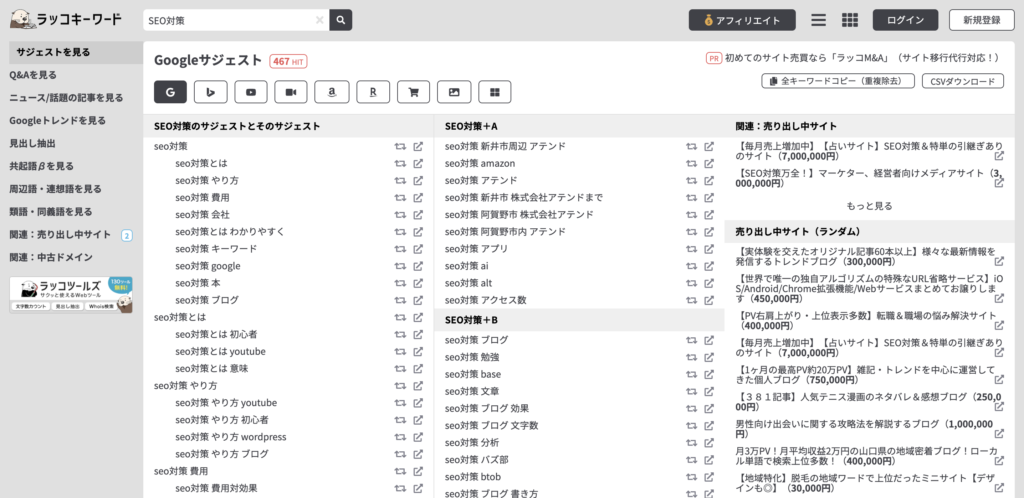The width and height of the screenshot is (1024, 498).
Task: Click the 【地域特化】脱毛 mini site listing
Action: pos(864,483)
